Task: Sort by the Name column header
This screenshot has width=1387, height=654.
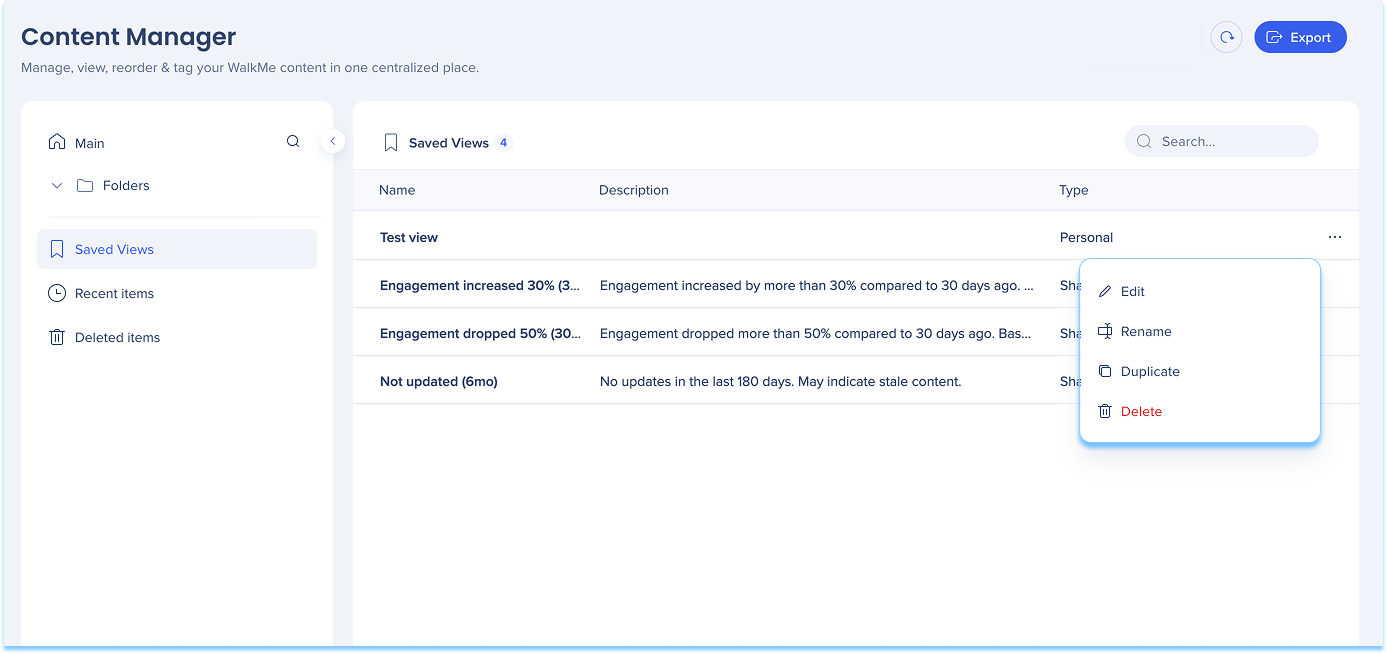Action: (397, 190)
